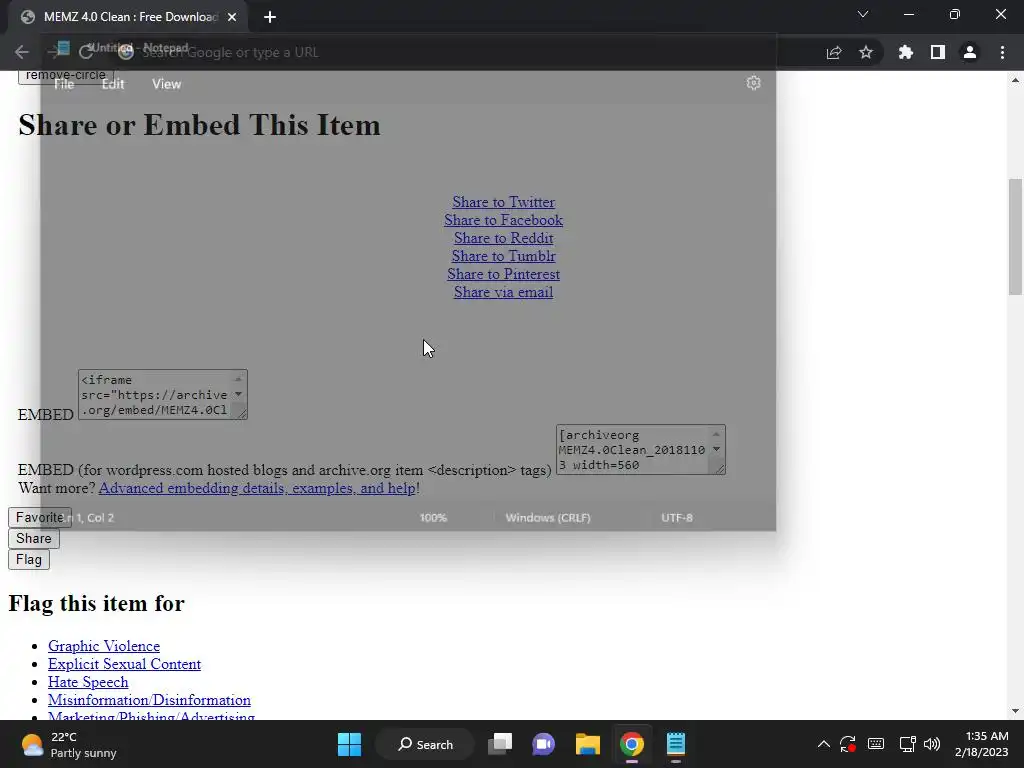Screen dimensions: 1024x768
Task: Click Share to Reddit link
Action: [504, 238]
